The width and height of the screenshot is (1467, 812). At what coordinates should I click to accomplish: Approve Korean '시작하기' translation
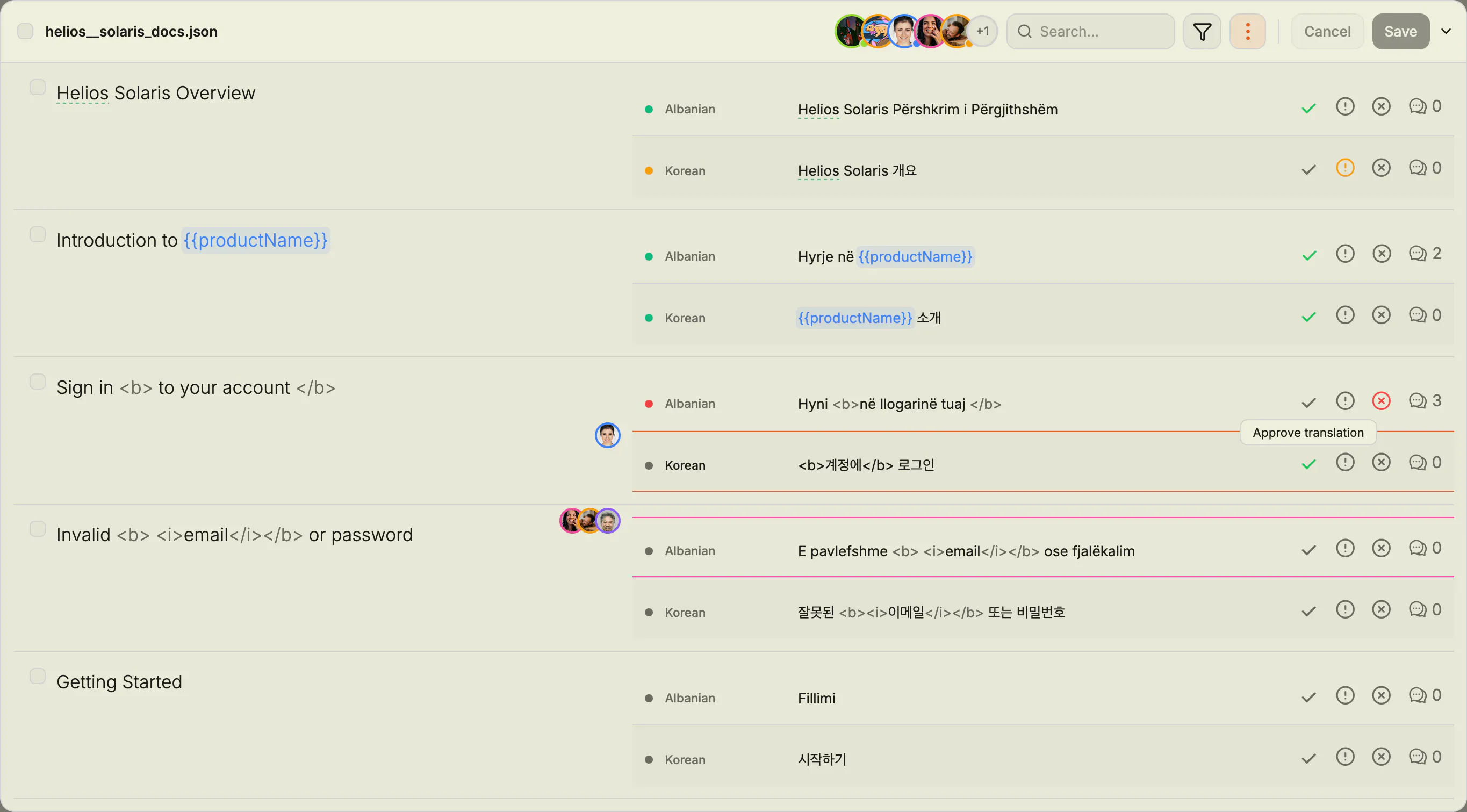tap(1308, 759)
